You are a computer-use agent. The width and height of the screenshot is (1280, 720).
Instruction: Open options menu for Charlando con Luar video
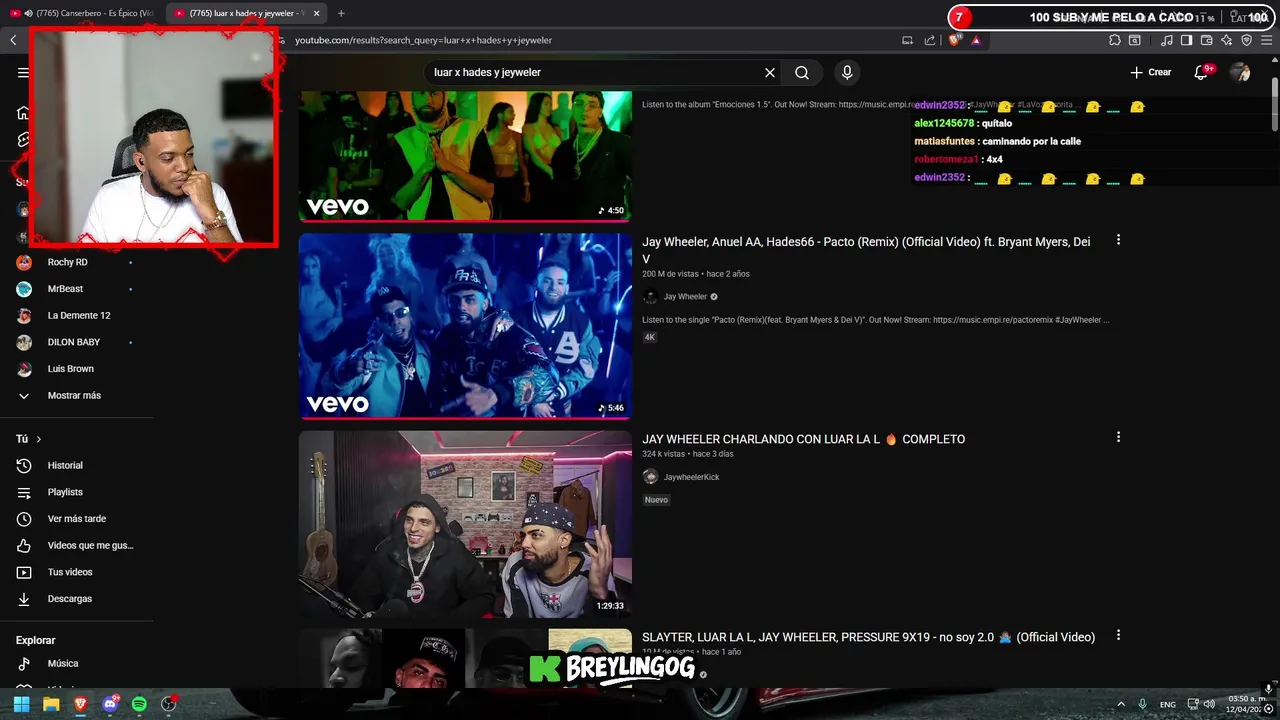(1118, 437)
